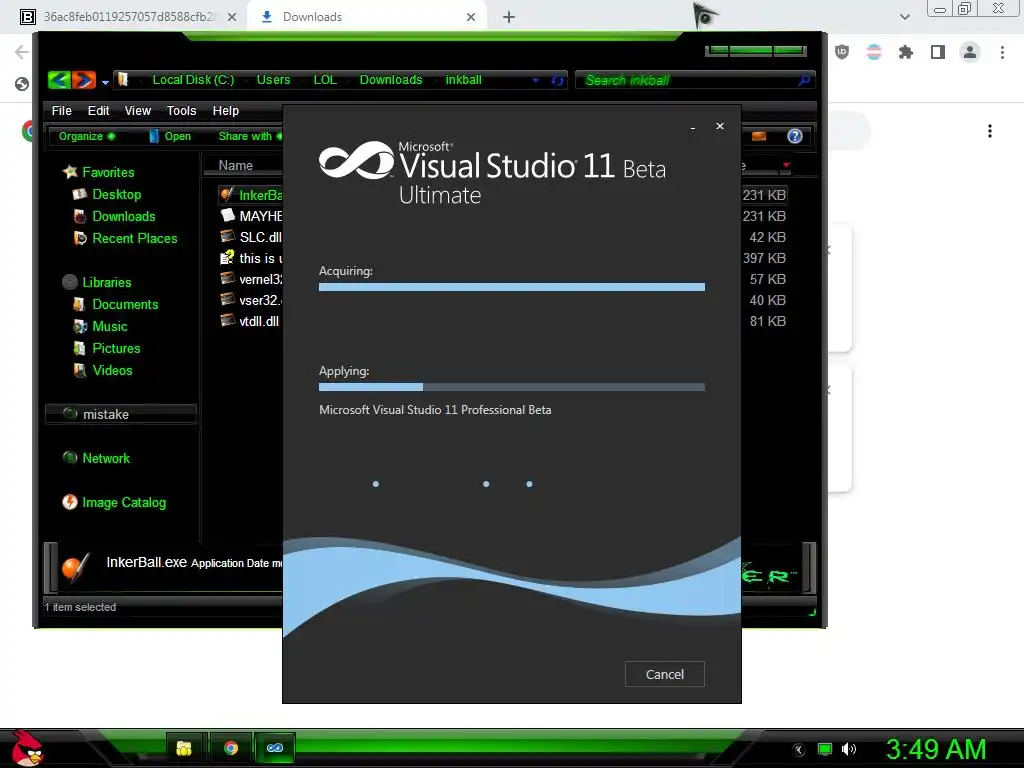1024x768 pixels.
Task: Click Downloads in the address path
Action: point(391,80)
